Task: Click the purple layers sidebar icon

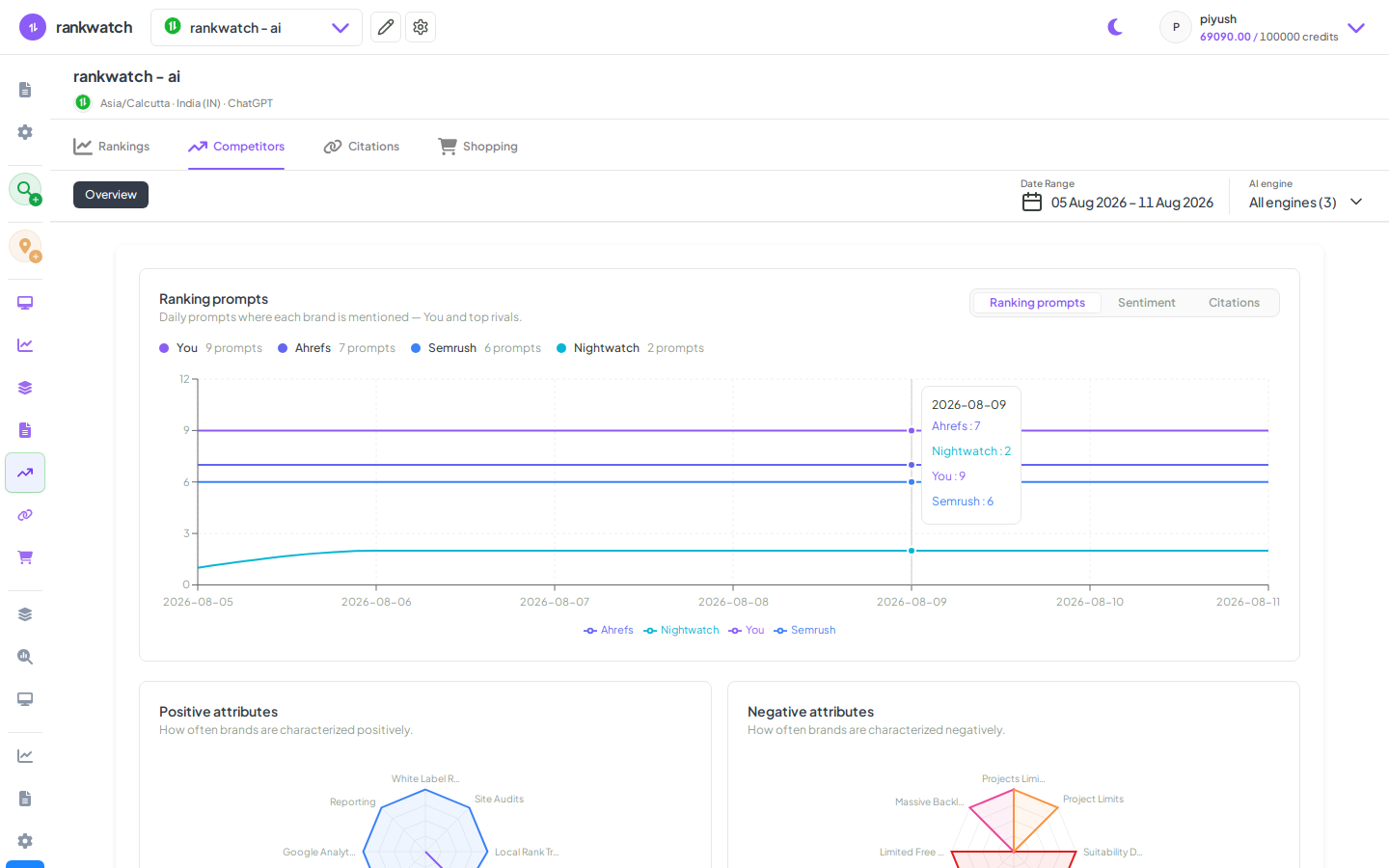Action: pyautogui.click(x=25, y=388)
